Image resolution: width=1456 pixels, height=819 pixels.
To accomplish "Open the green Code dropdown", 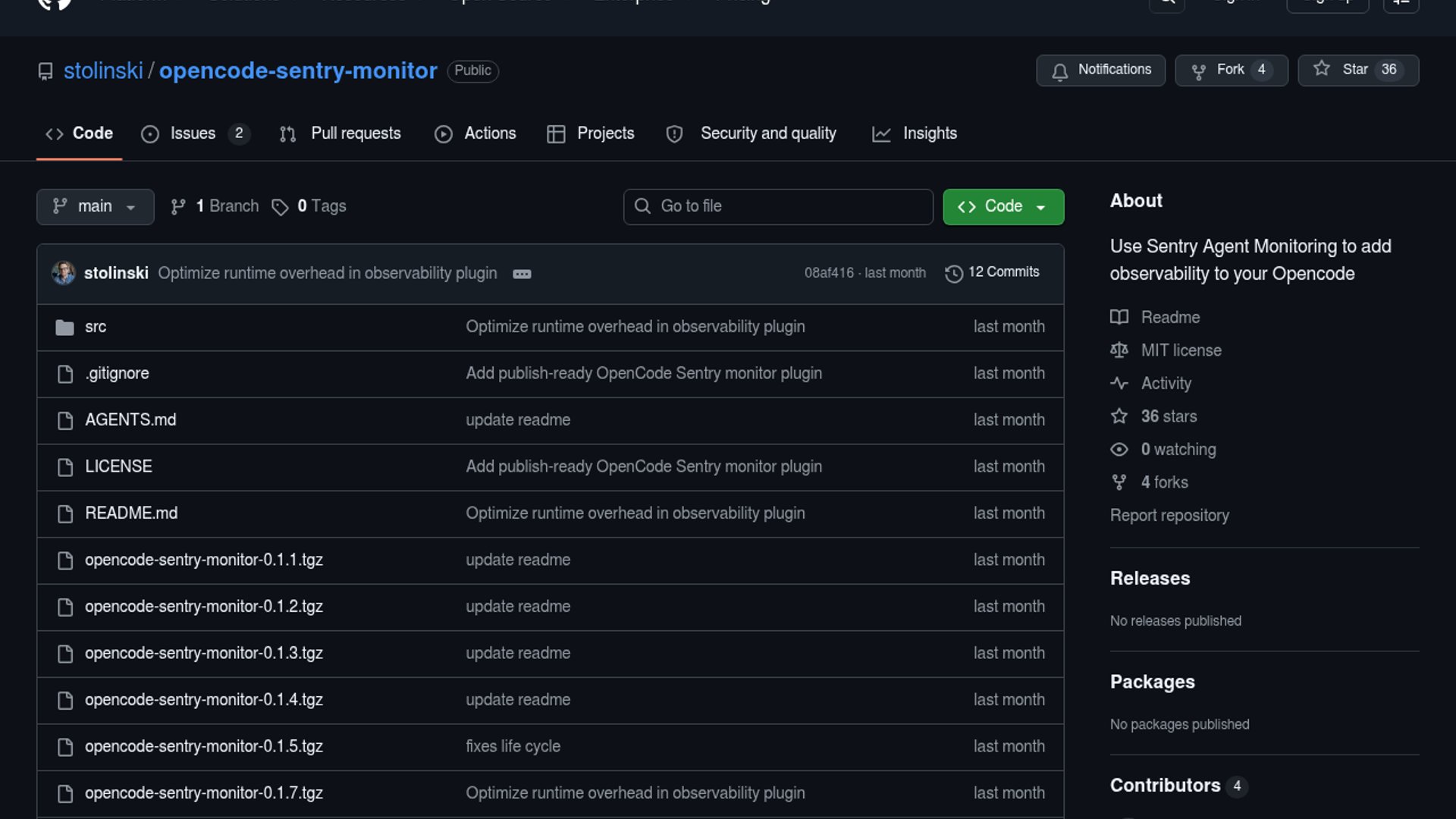I will pyautogui.click(x=1003, y=206).
